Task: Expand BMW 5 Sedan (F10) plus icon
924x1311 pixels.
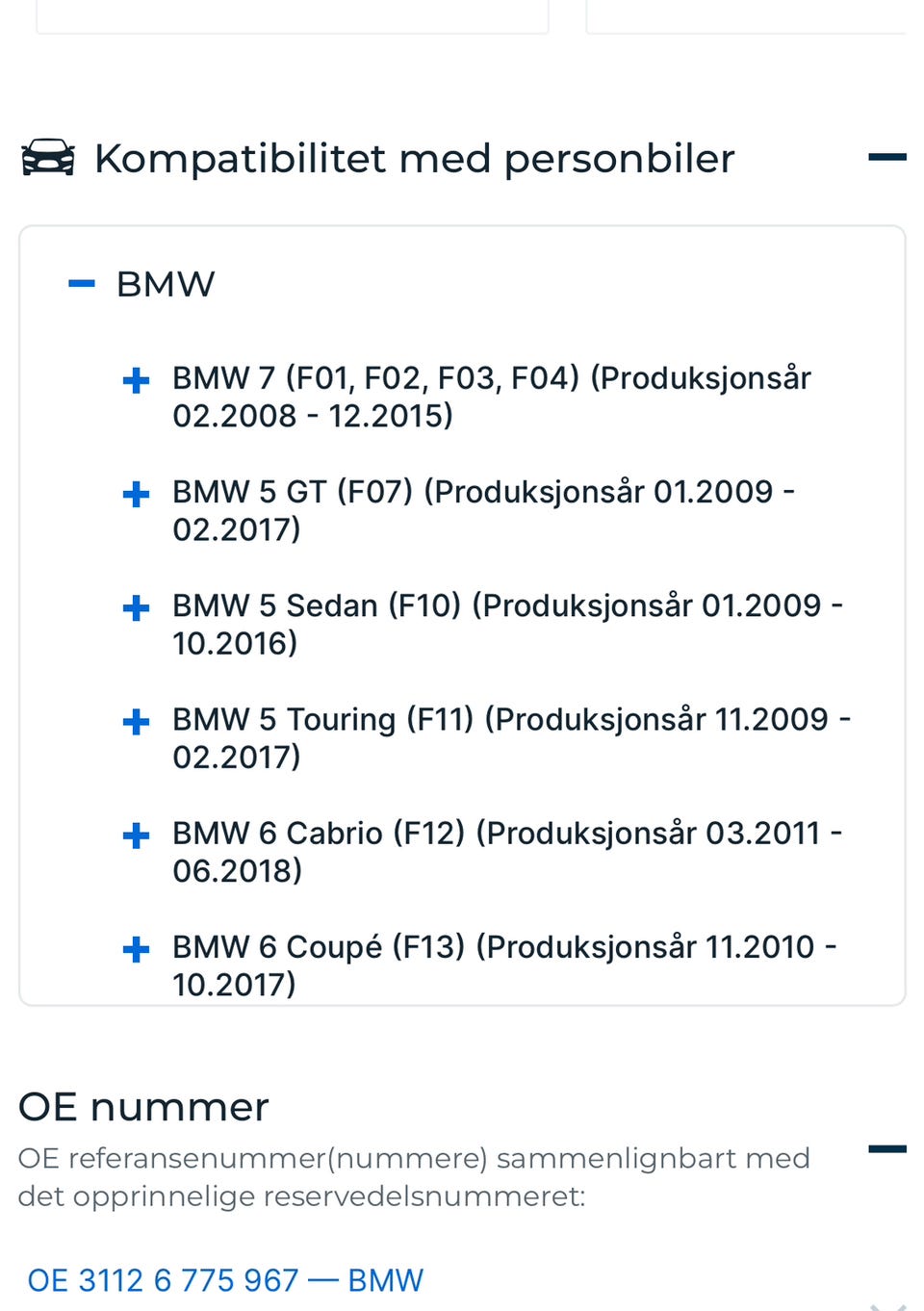Action: (137, 608)
